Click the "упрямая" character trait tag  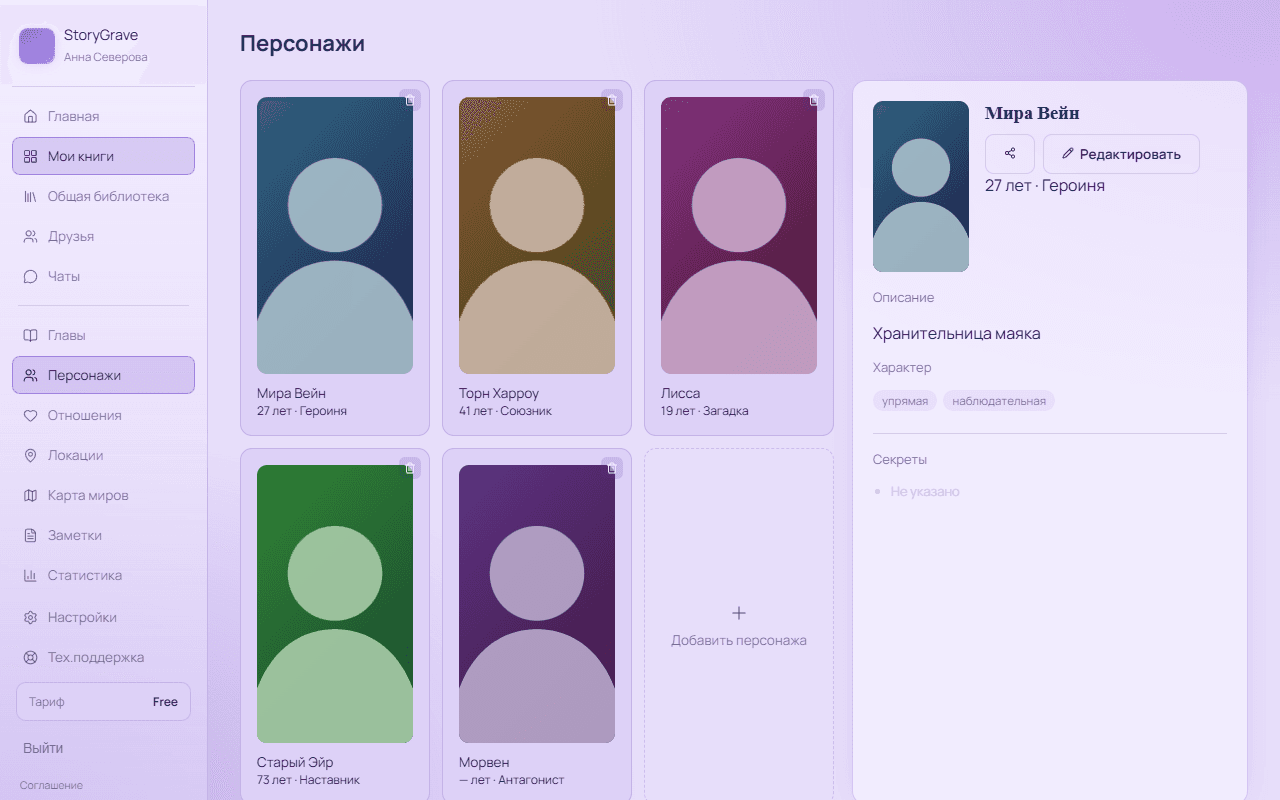905,401
